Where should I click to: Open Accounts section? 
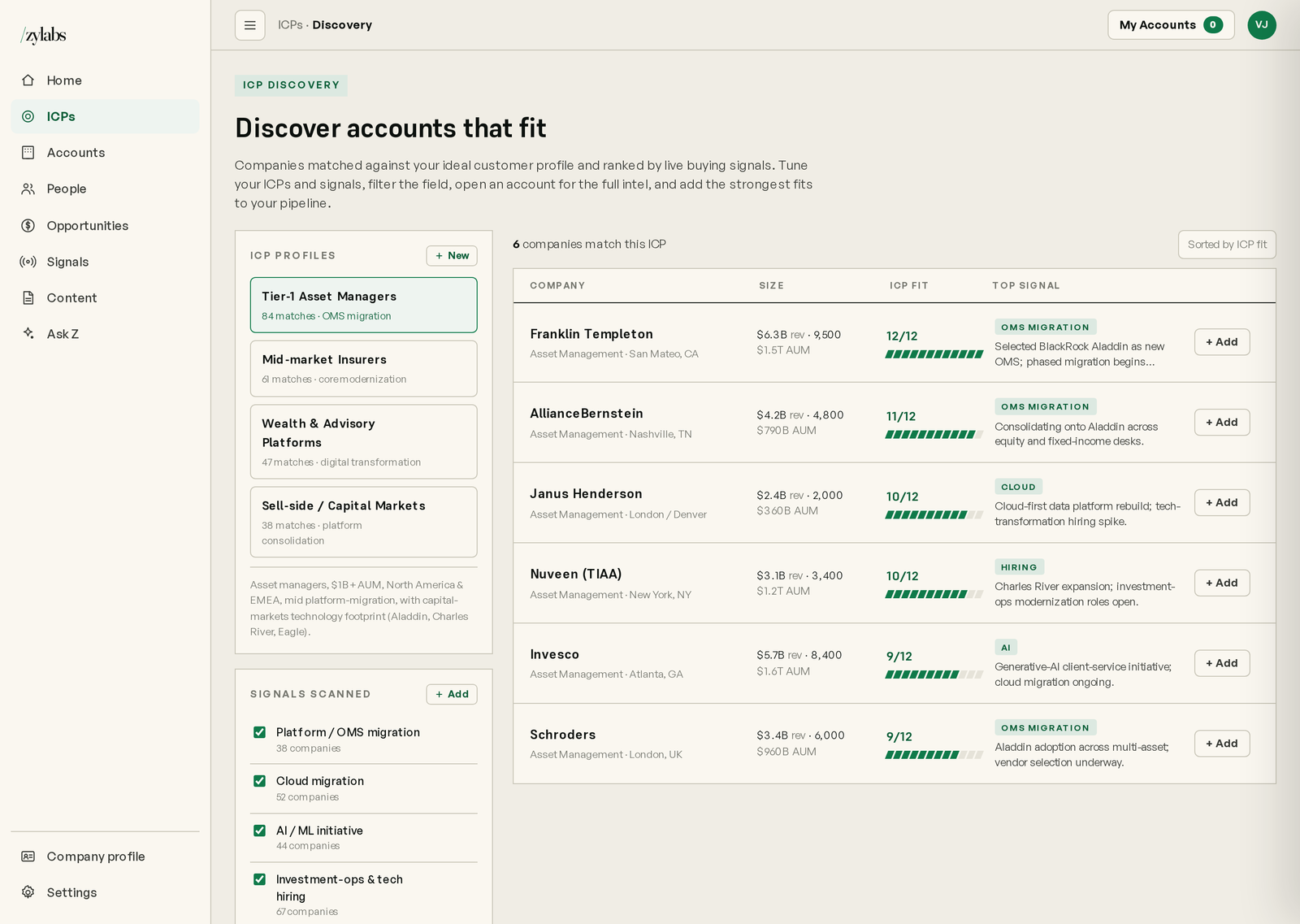105,153
